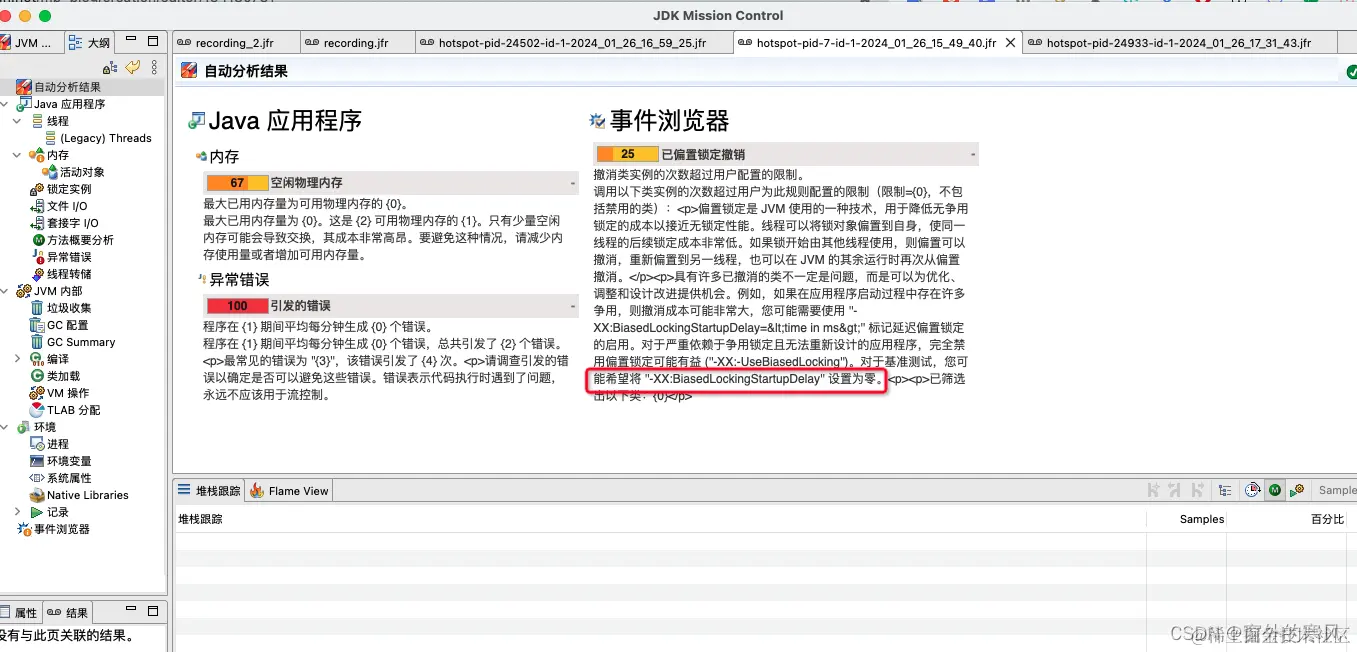Click the 异常错误 subsection heading link
Viewport: 1357px width, 652px height.
[x=239, y=279]
